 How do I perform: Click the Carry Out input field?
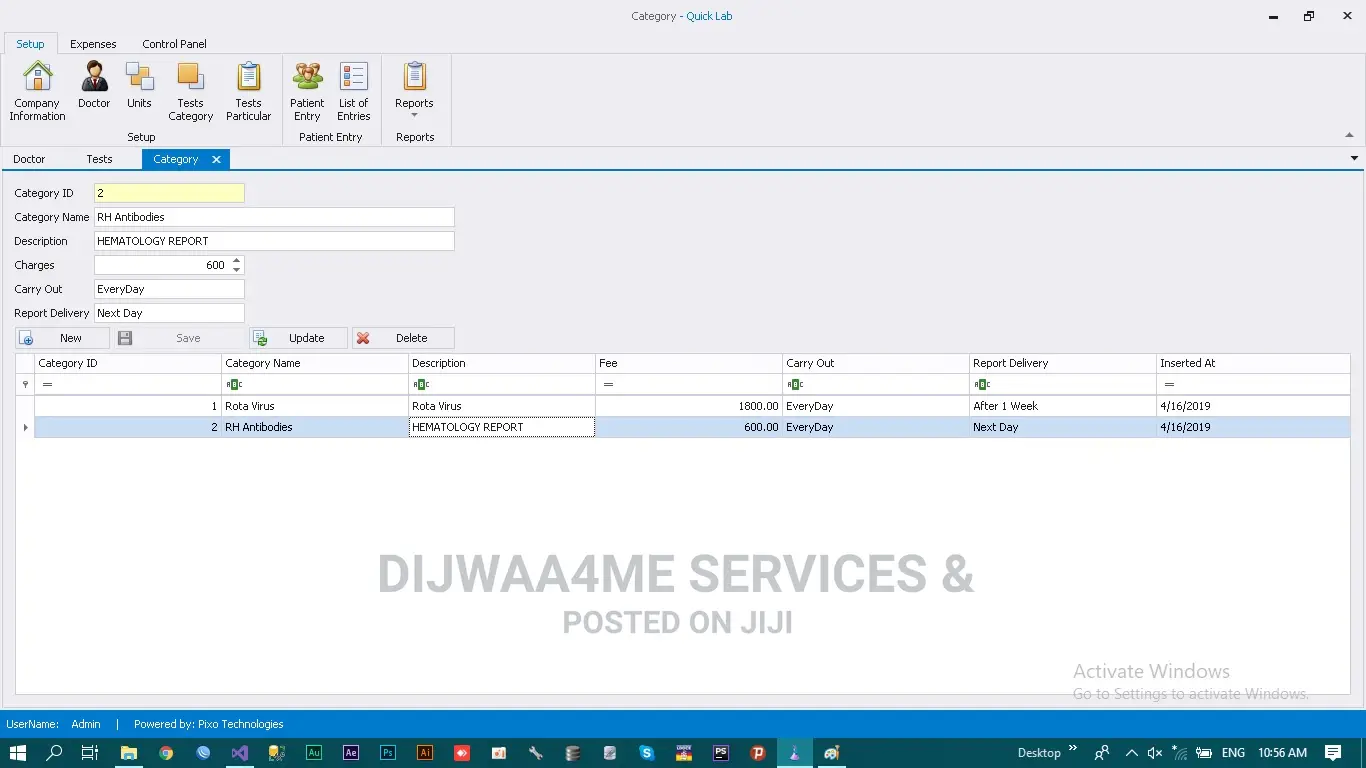[x=169, y=289]
